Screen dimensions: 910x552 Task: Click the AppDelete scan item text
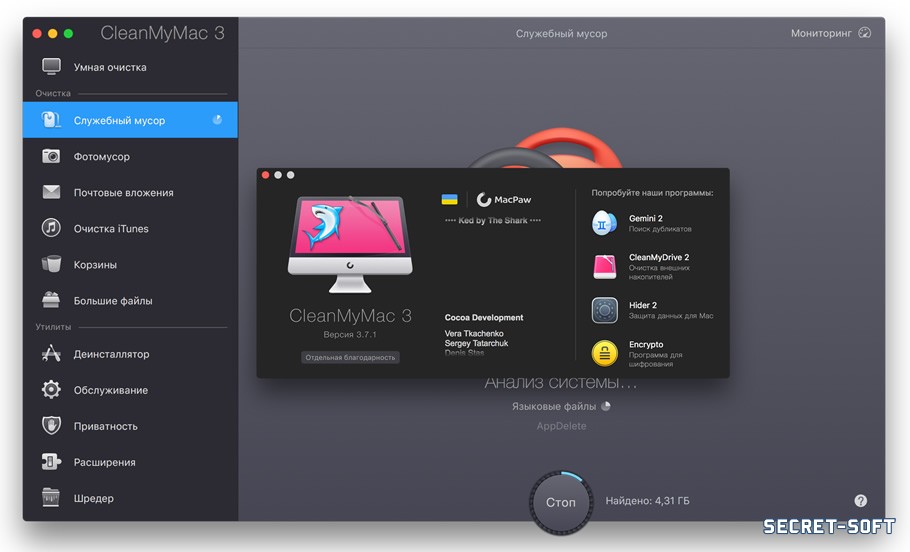(x=561, y=425)
